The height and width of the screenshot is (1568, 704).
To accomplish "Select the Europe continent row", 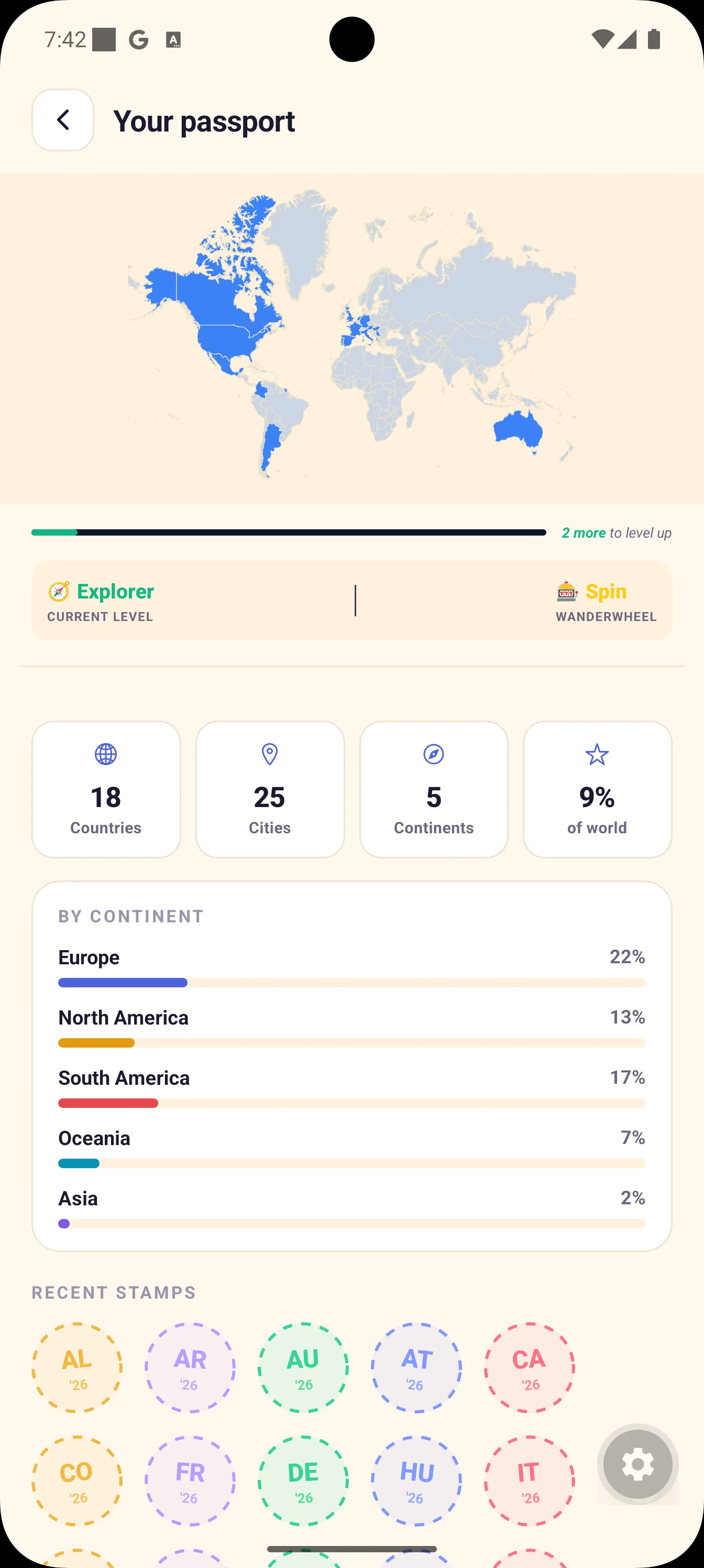I will pyautogui.click(x=351, y=968).
